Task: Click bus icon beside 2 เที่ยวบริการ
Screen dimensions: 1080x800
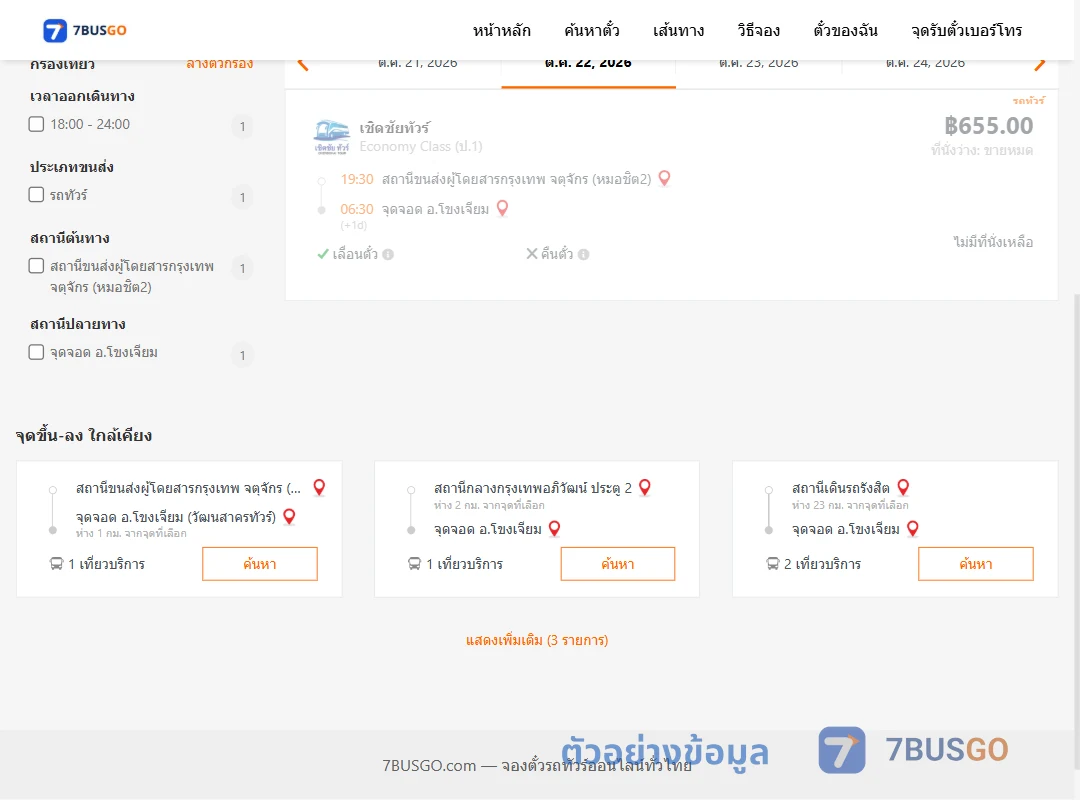Action: 773,564
